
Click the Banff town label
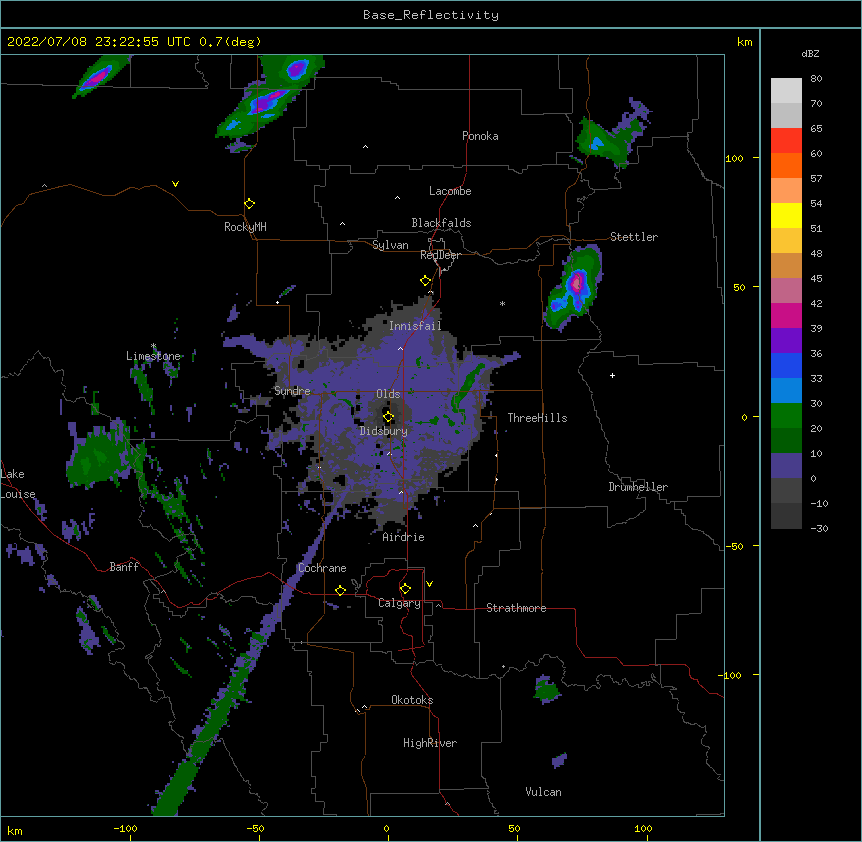pyautogui.click(x=124, y=567)
